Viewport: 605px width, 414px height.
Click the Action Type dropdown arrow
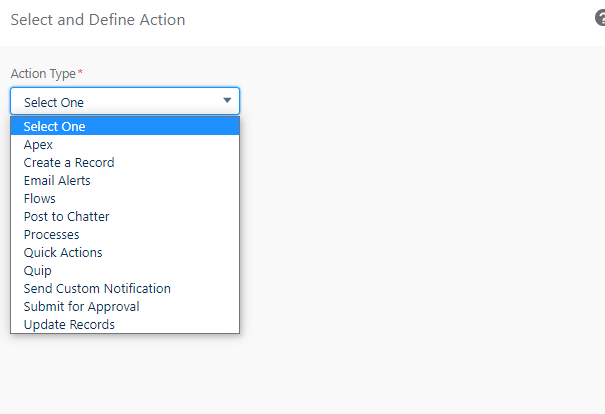click(227, 100)
